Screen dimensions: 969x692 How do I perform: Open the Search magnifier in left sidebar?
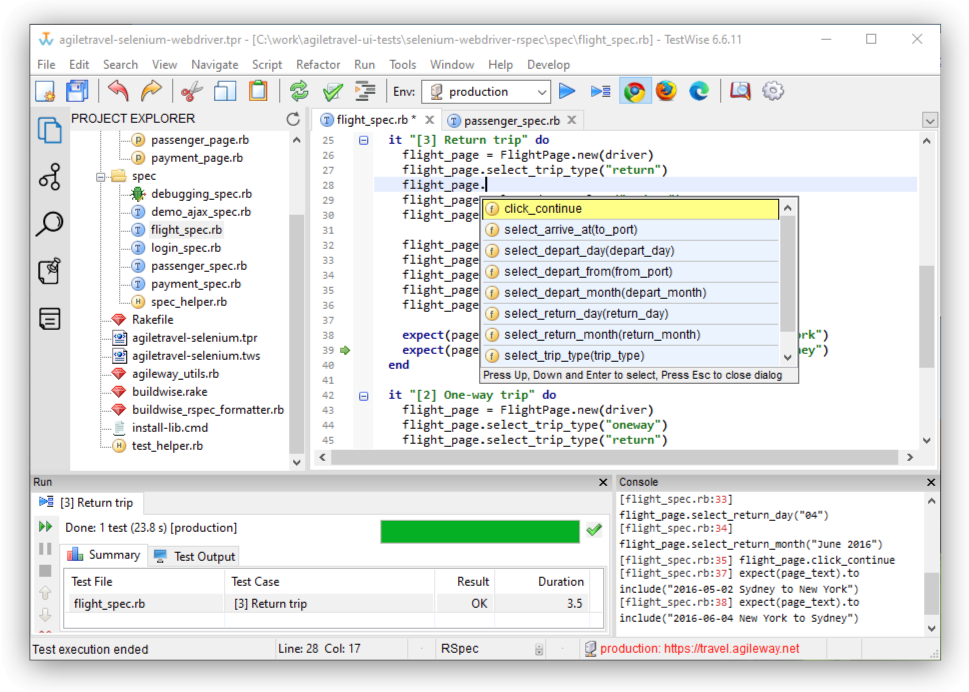(x=49, y=224)
